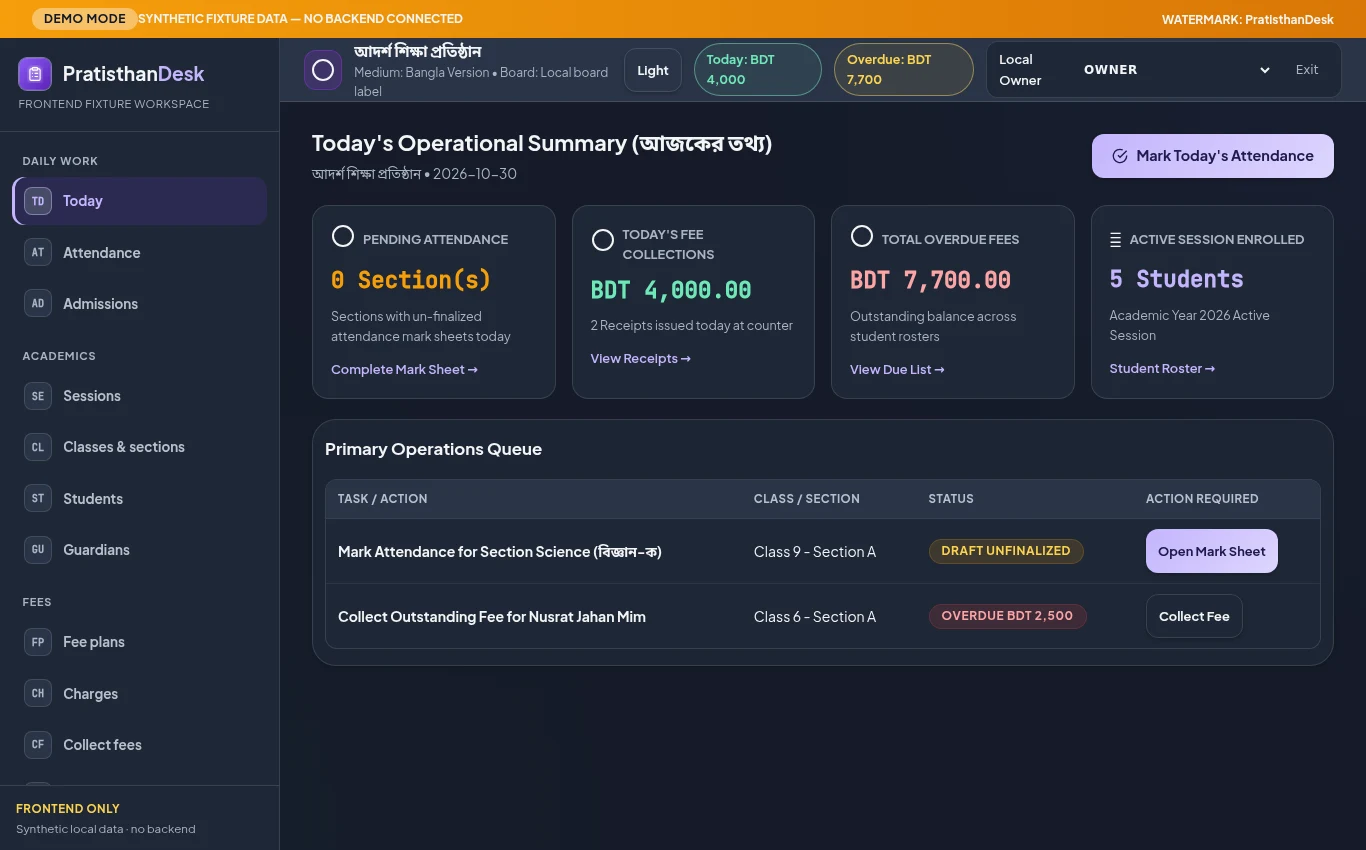1366x850 pixels.
Task: Click the ACTION REQUIRED column header
Action: coord(1202,498)
